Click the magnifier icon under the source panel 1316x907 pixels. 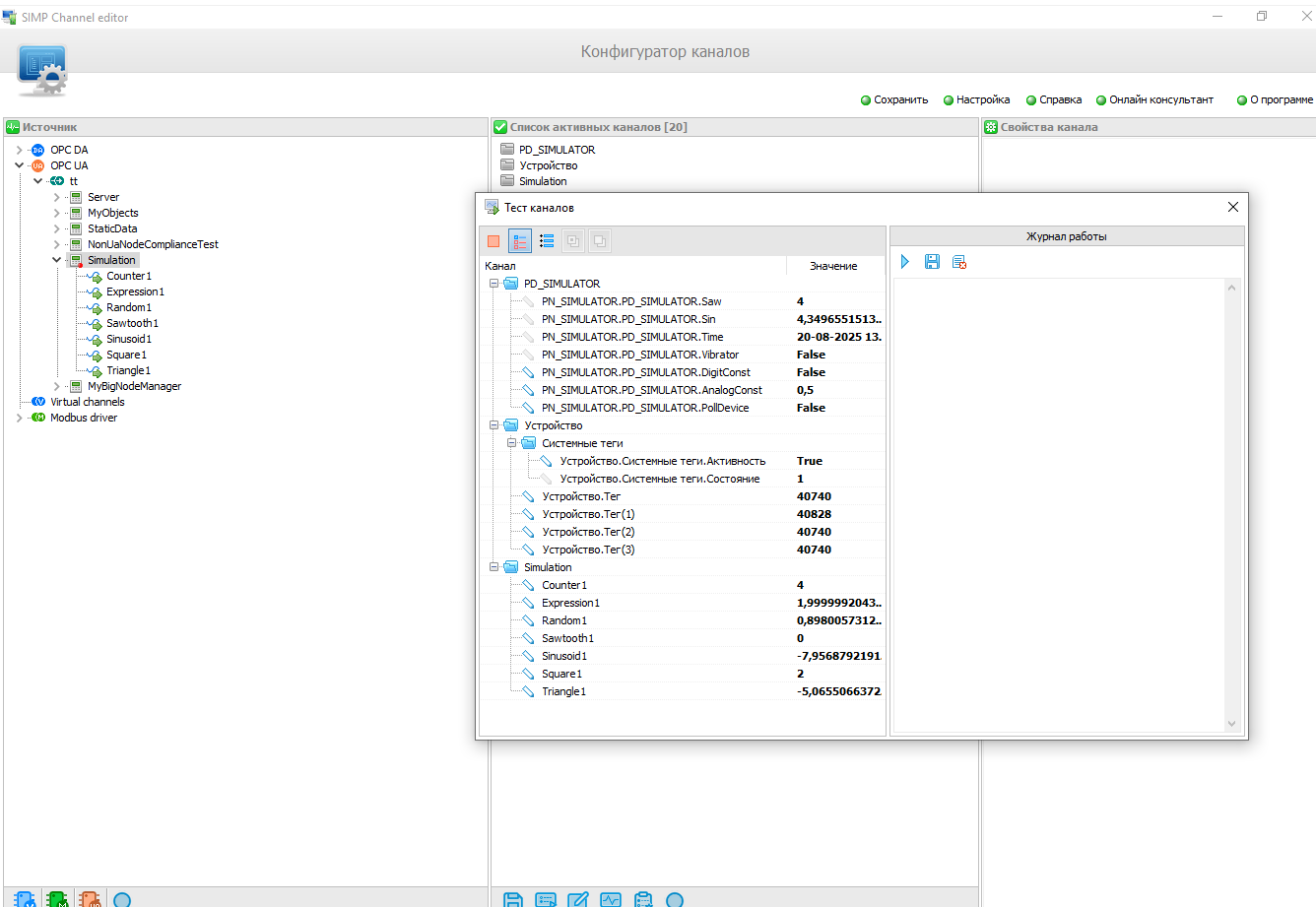point(122,899)
